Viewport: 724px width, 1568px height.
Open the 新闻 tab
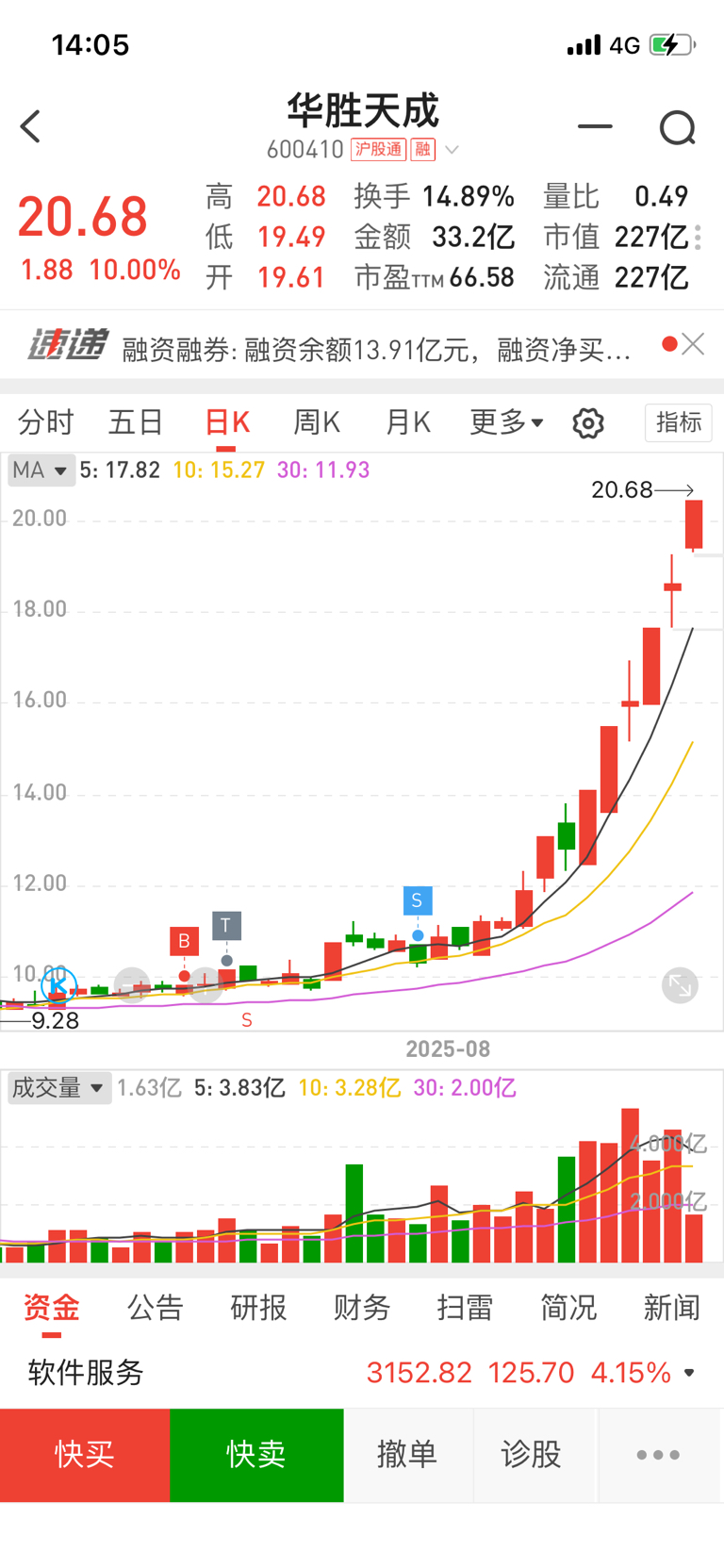point(671,1308)
